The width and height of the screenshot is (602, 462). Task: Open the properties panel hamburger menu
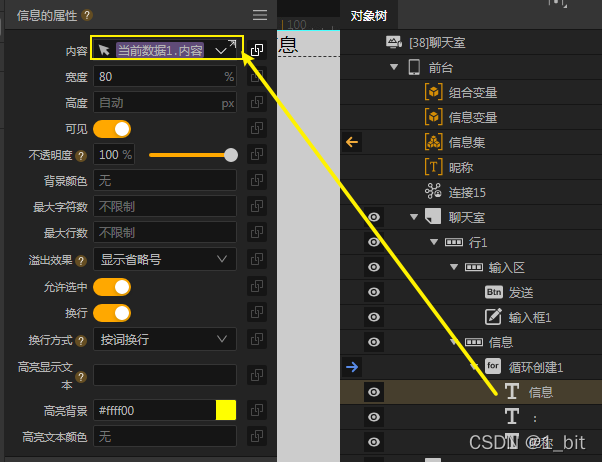coord(260,15)
